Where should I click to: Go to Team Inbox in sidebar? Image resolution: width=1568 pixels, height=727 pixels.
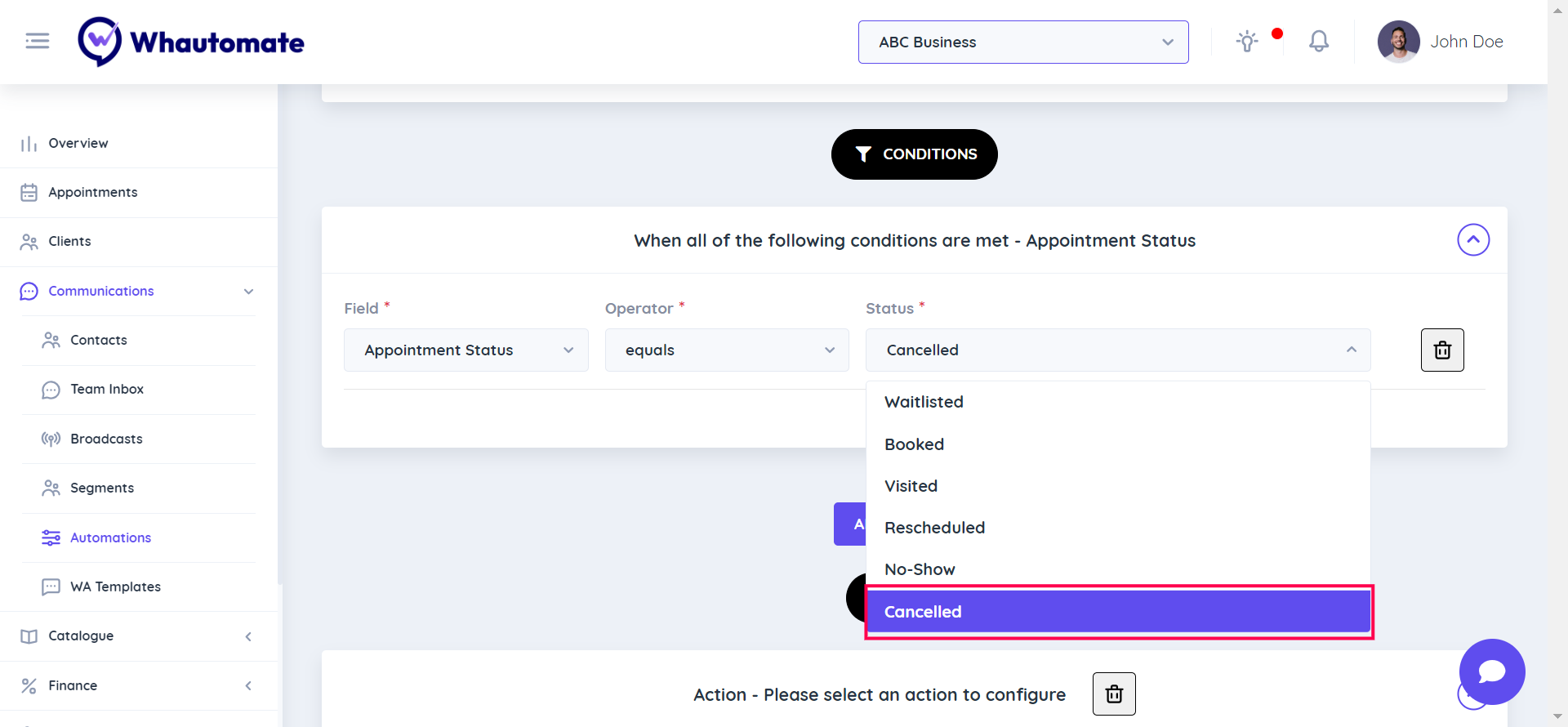[x=107, y=390]
